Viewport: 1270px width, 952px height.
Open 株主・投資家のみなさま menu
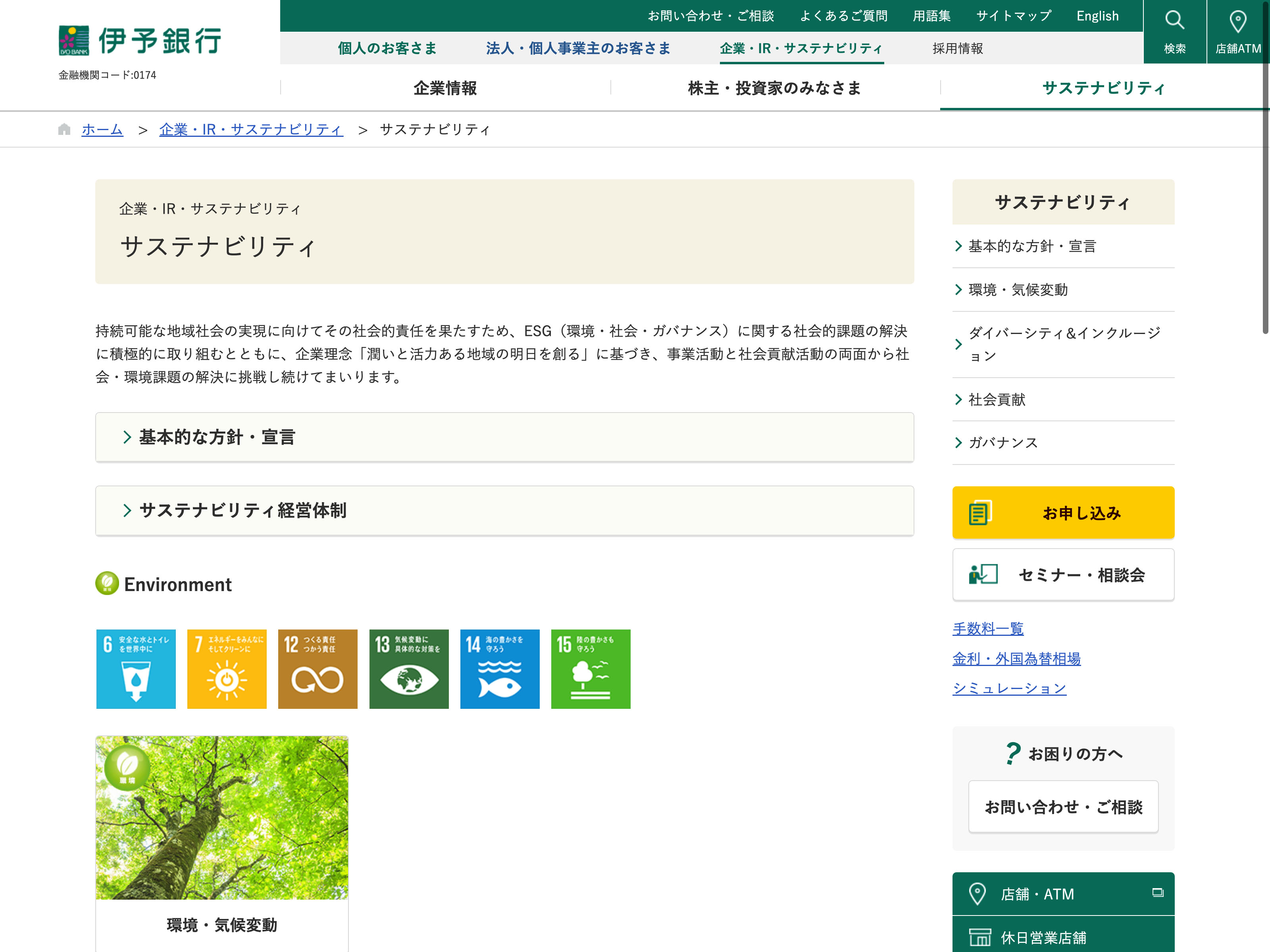point(775,88)
